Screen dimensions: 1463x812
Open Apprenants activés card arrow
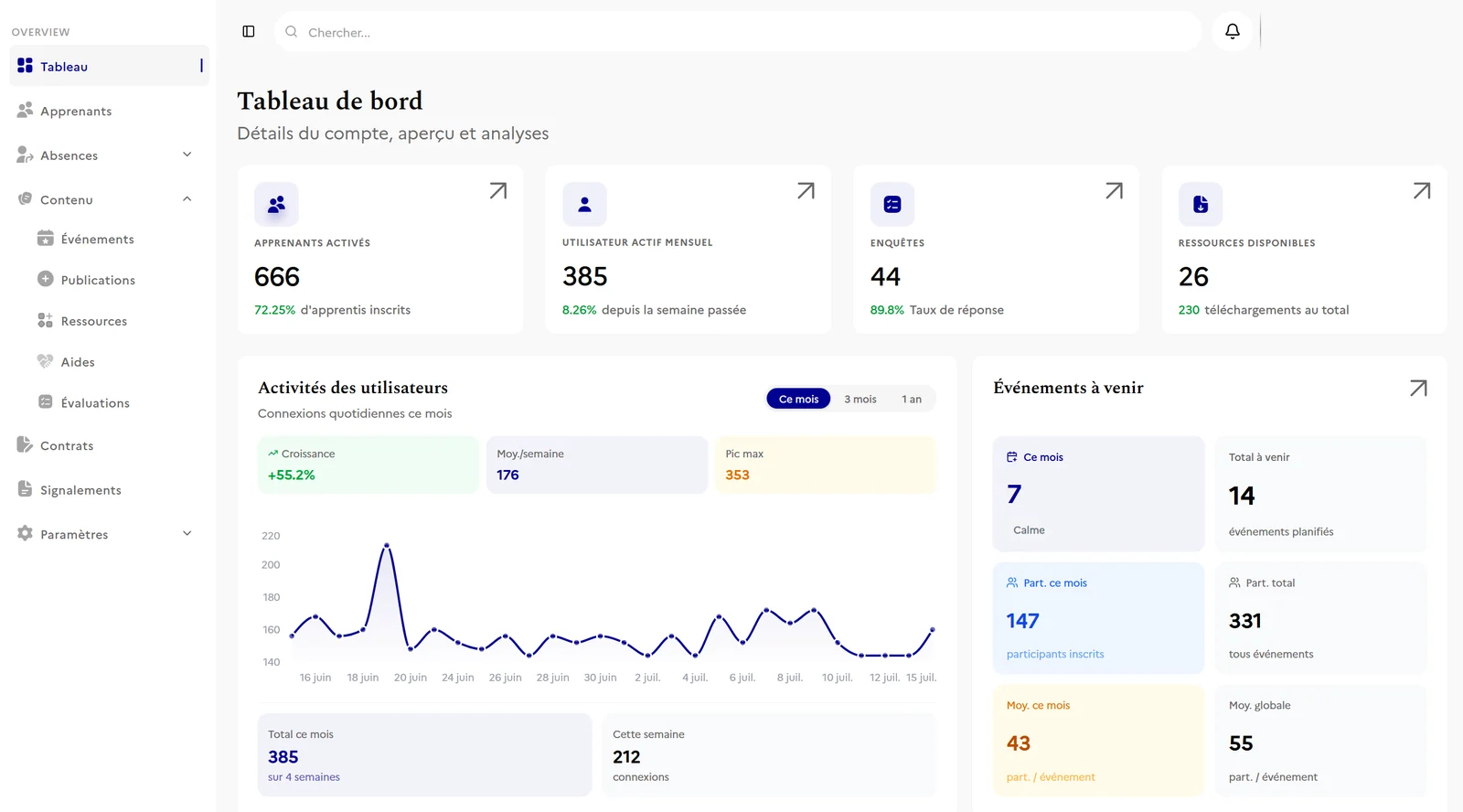tap(497, 191)
